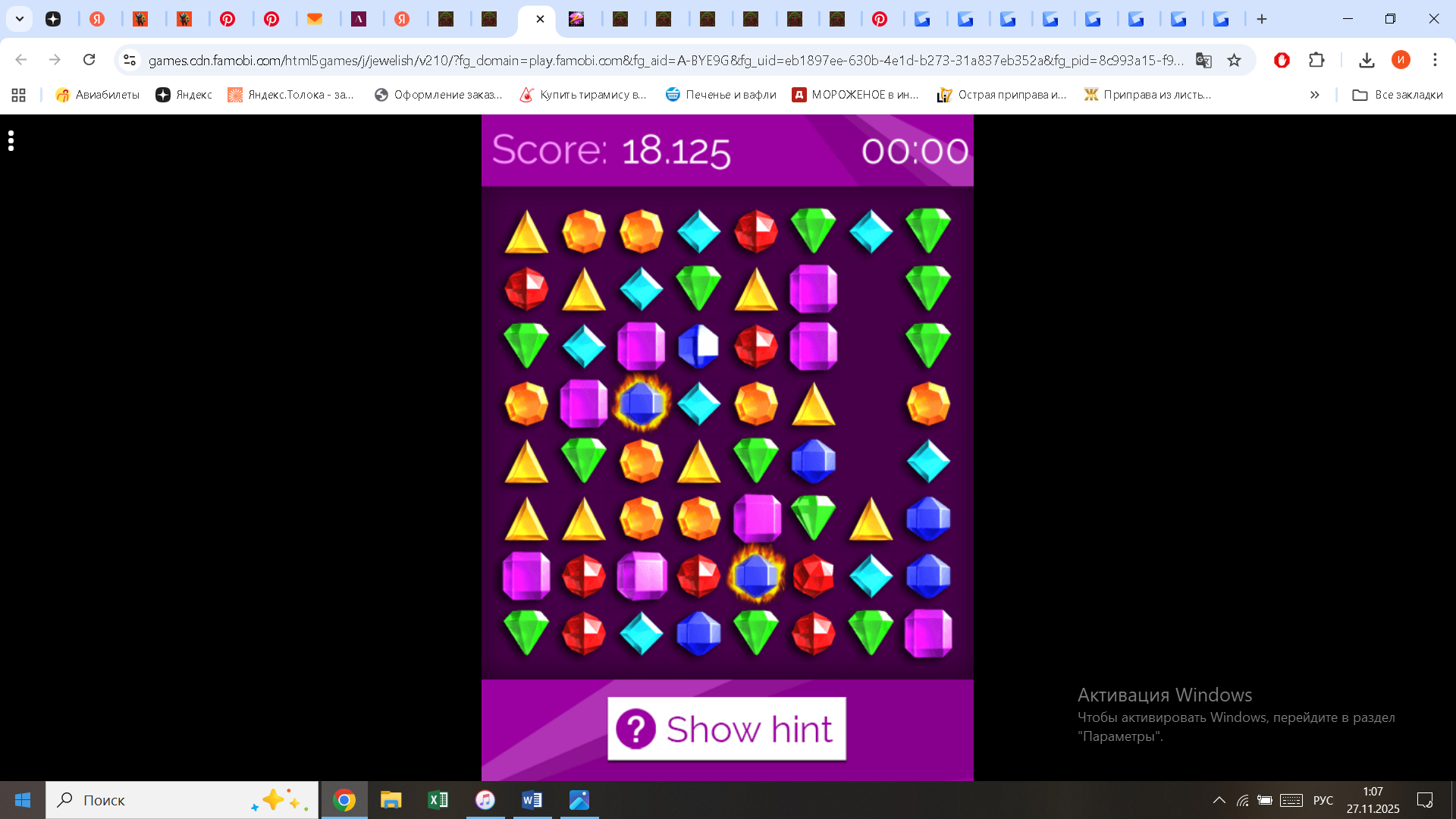Click the red adblock extension icon
1456x819 pixels.
tap(1282, 60)
